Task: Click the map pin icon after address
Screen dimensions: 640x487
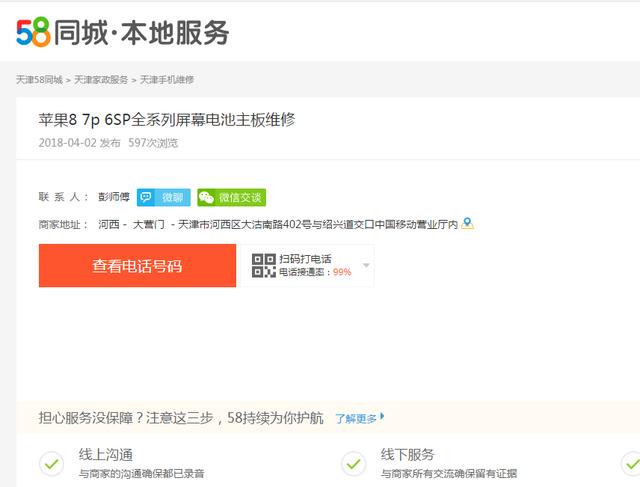Action: point(467,224)
